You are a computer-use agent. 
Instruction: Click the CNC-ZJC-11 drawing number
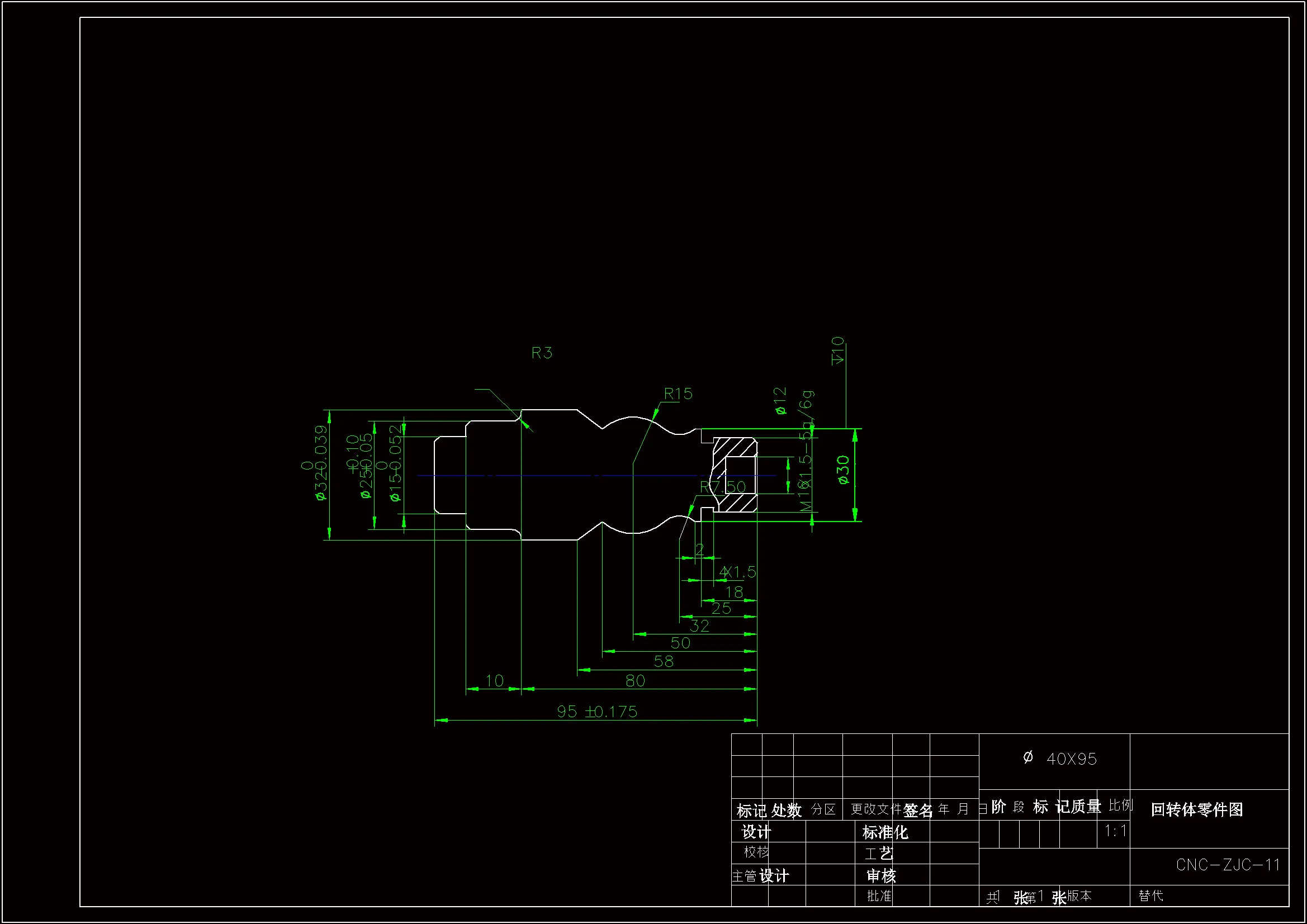coord(1227,865)
